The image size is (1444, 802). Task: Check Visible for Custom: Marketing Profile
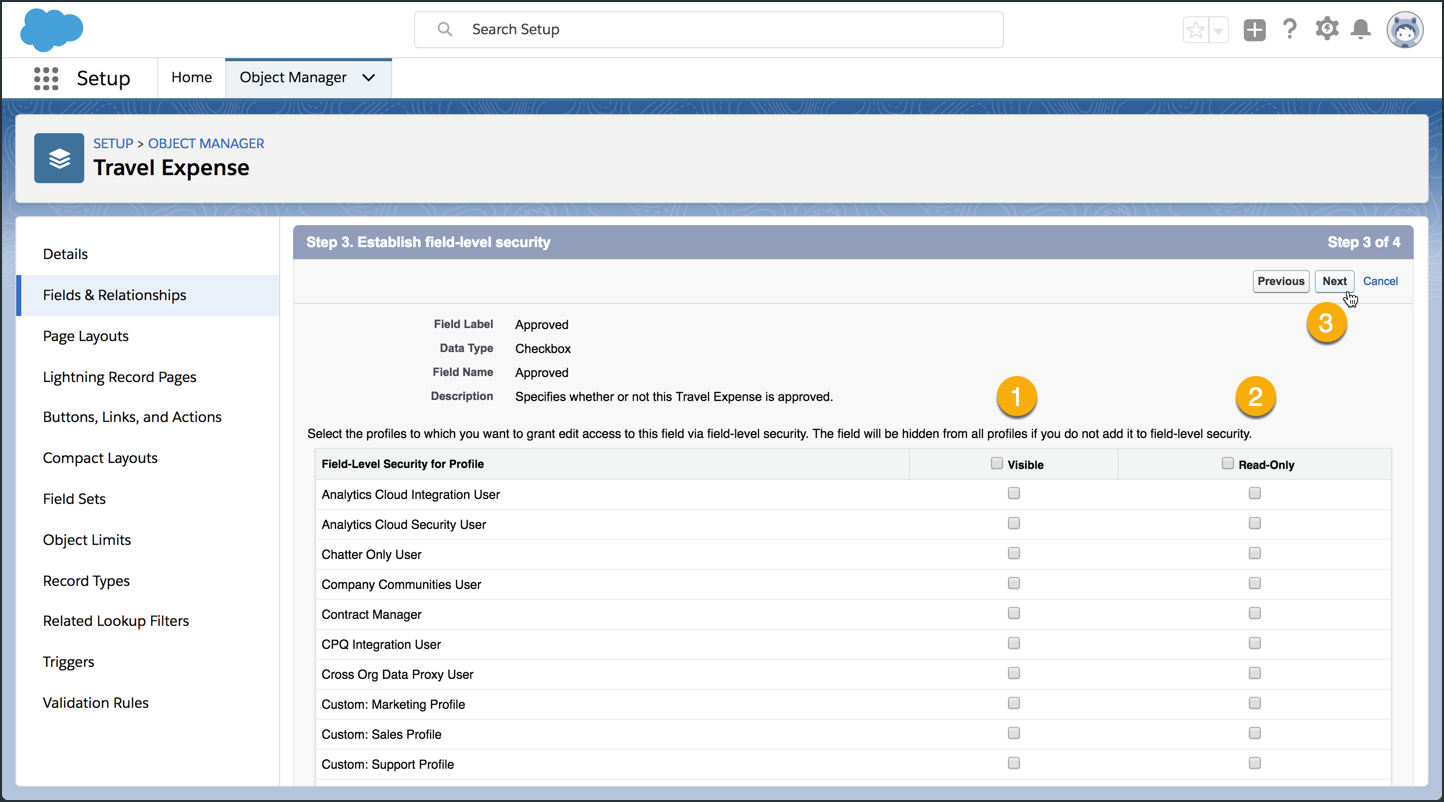point(1014,703)
